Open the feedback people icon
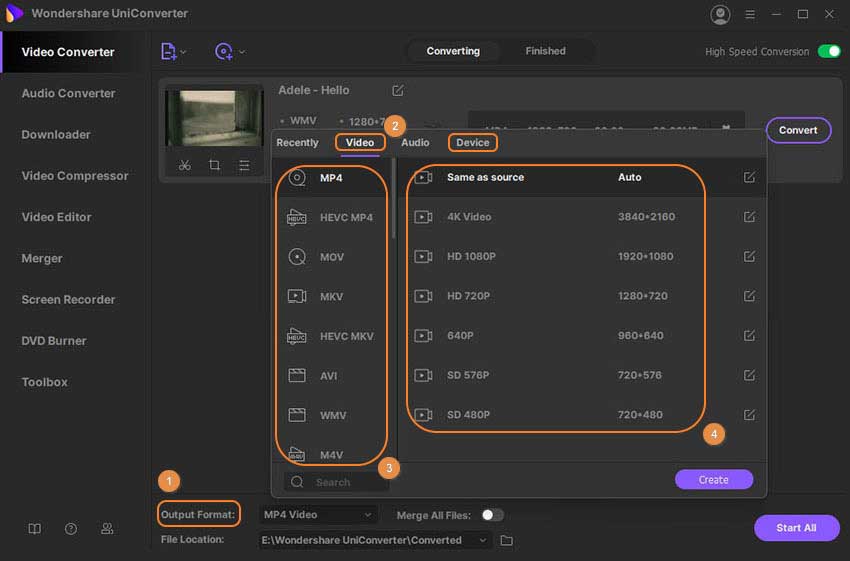 [x=107, y=528]
